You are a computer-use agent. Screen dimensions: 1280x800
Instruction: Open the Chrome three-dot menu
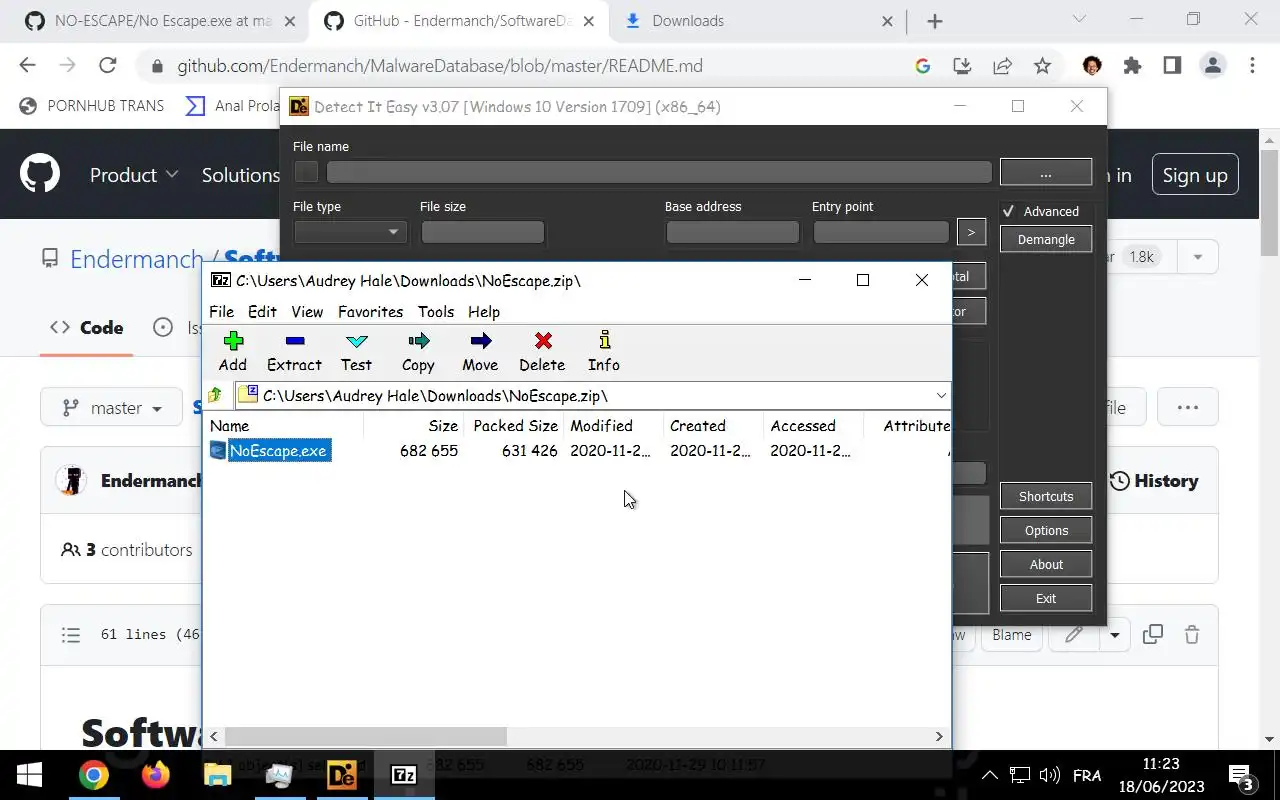point(1252,66)
